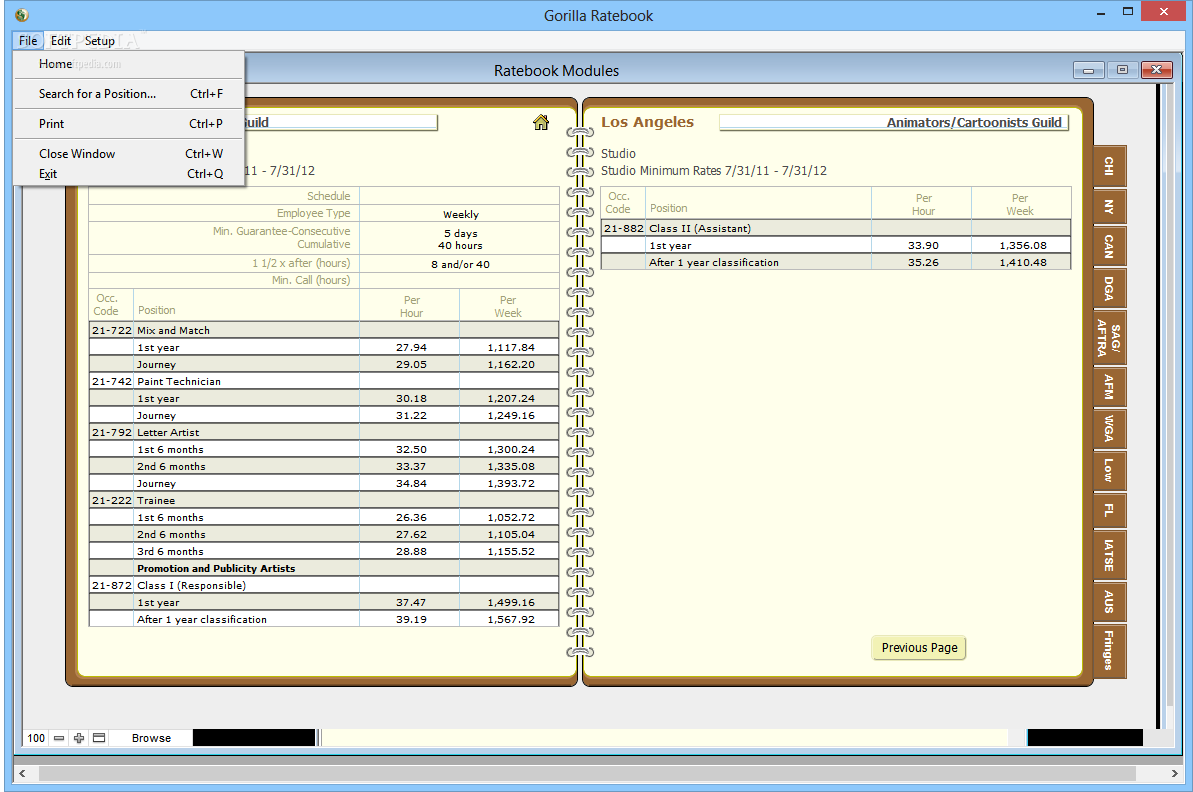Switch to the FL tab
Screen dimensions: 1193x792
(x=1109, y=510)
